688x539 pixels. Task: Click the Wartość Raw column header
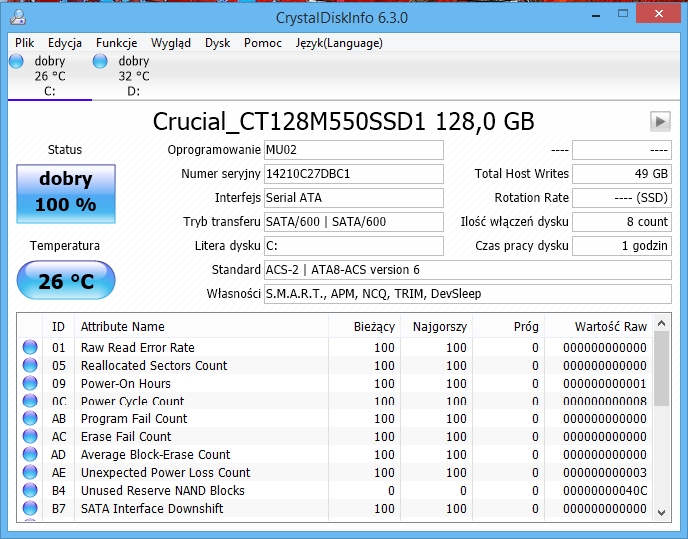point(598,327)
